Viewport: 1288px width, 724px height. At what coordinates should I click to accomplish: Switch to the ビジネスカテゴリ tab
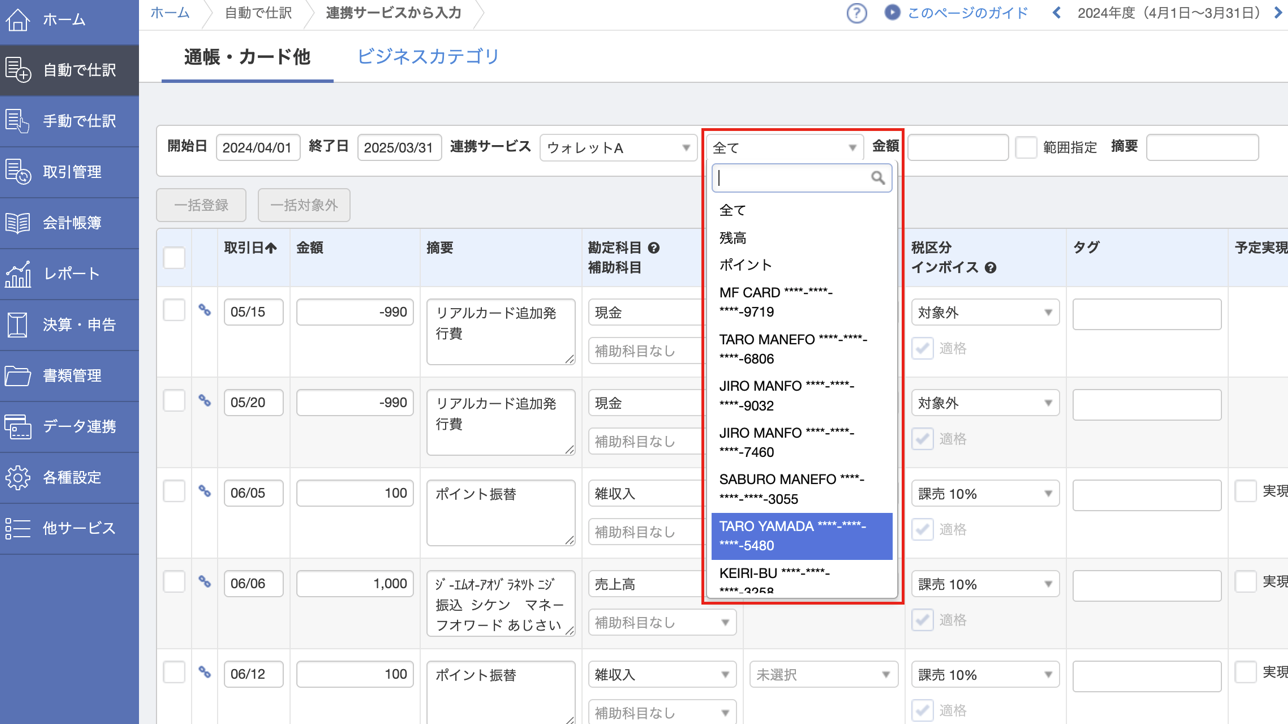coord(428,57)
